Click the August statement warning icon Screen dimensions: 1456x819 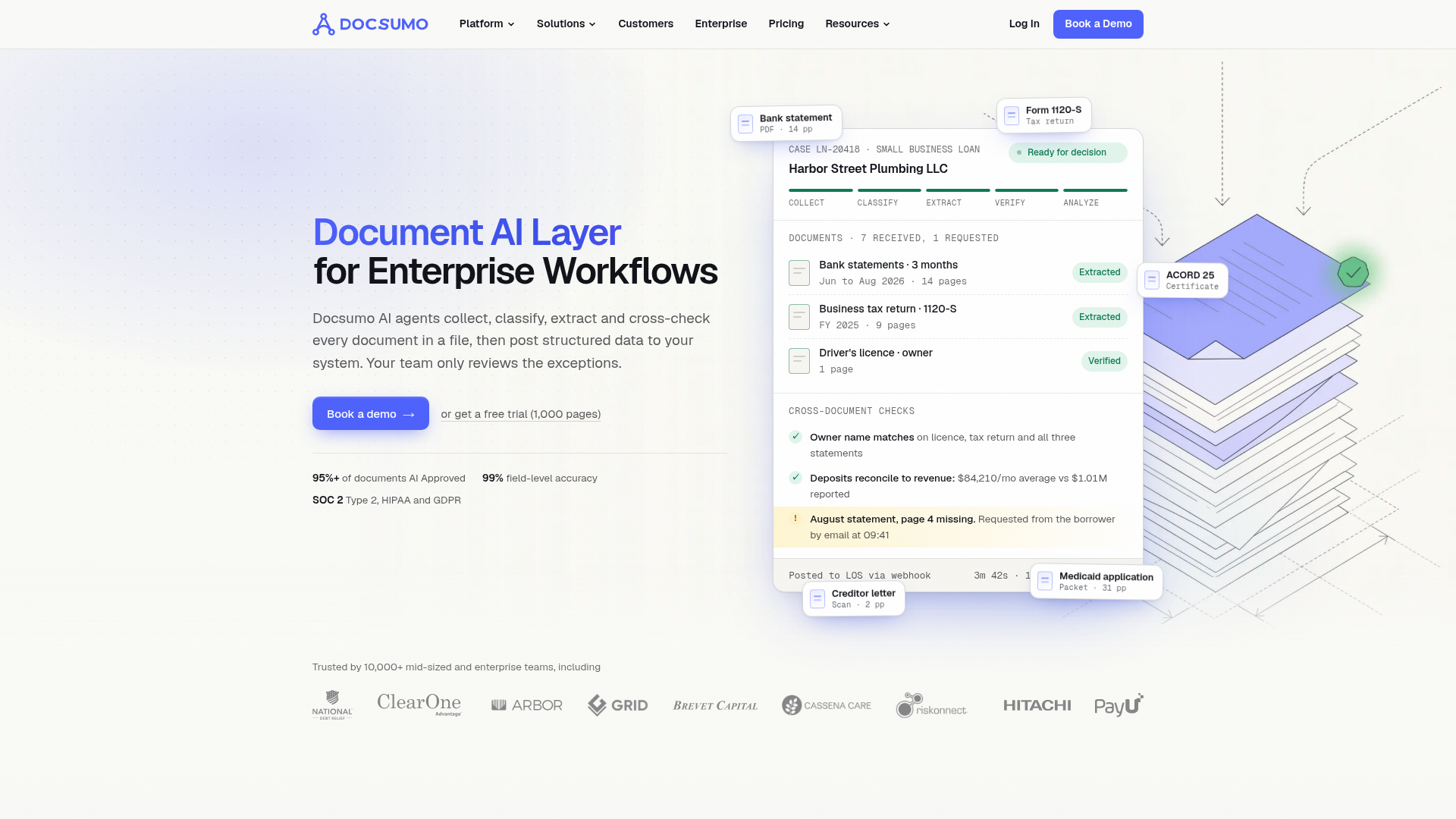pyautogui.click(x=795, y=519)
